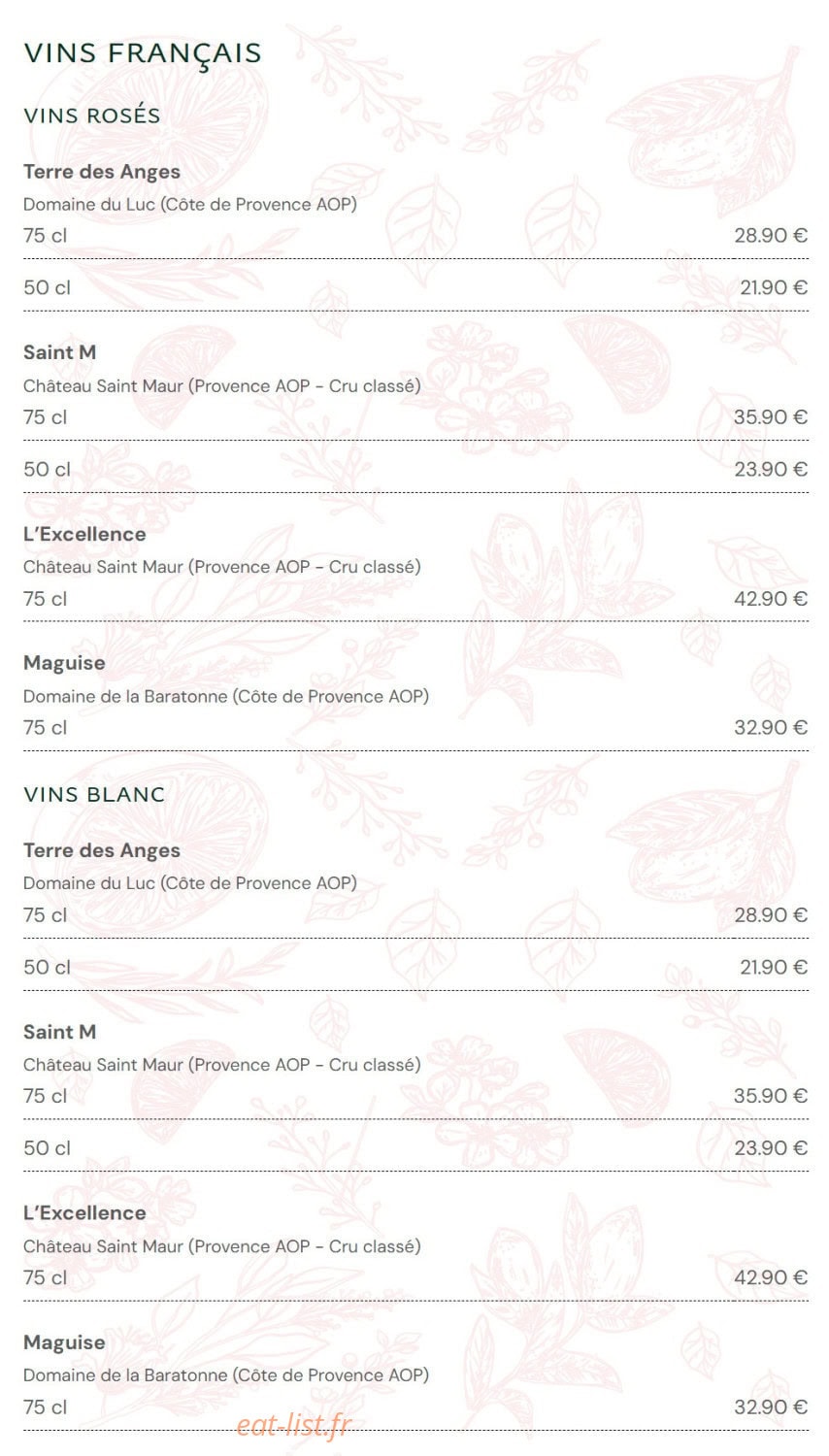Click Terre des Anges under Vins Rosés

[x=102, y=172]
